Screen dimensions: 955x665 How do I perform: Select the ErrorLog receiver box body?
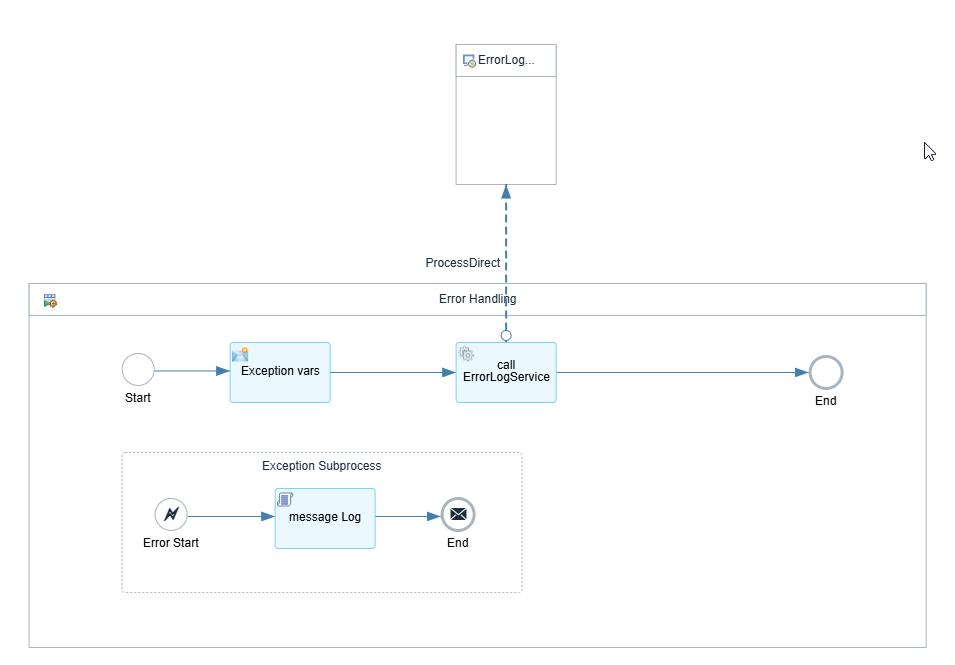506,130
